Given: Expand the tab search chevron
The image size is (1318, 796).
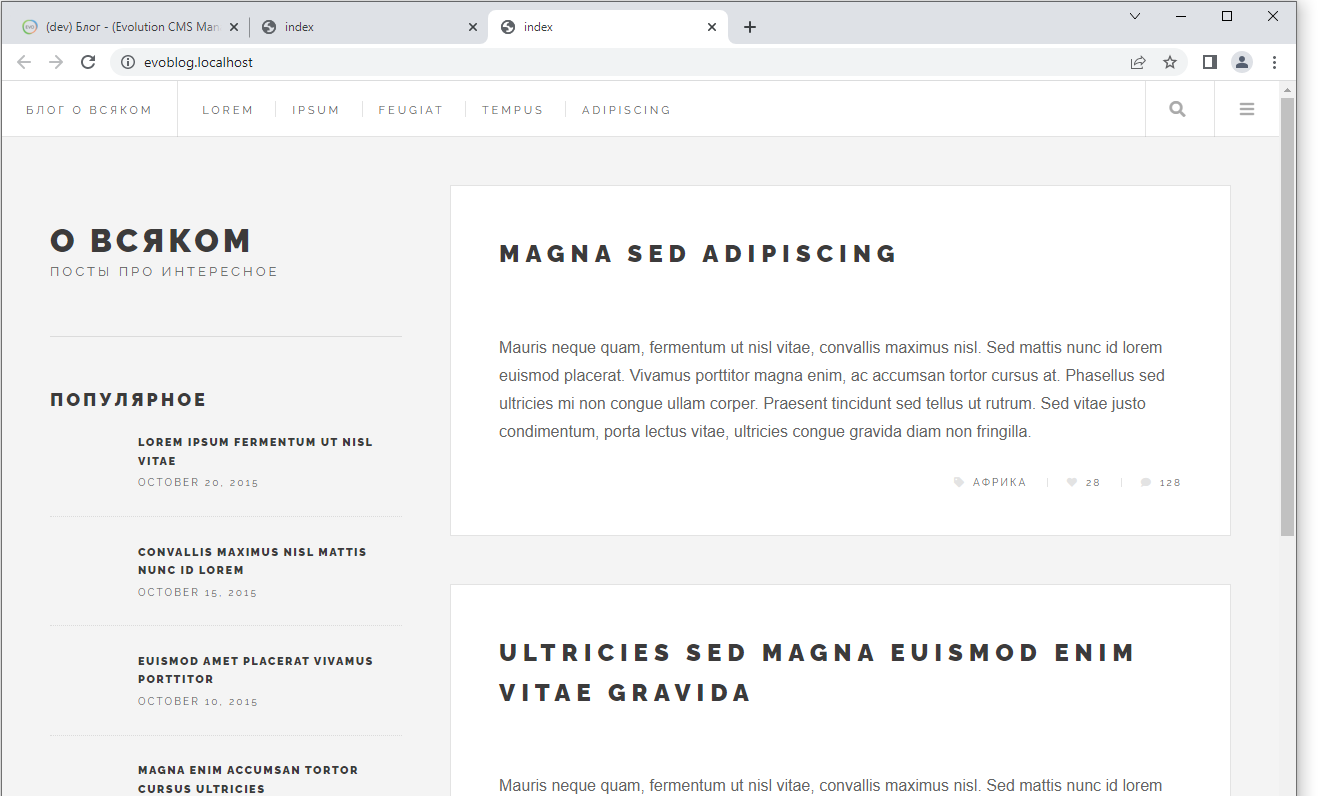Looking at the screenshot, I should coord(1135,16).
